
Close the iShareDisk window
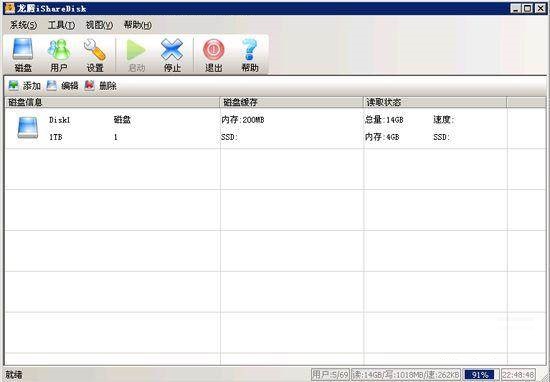[540, 8]
